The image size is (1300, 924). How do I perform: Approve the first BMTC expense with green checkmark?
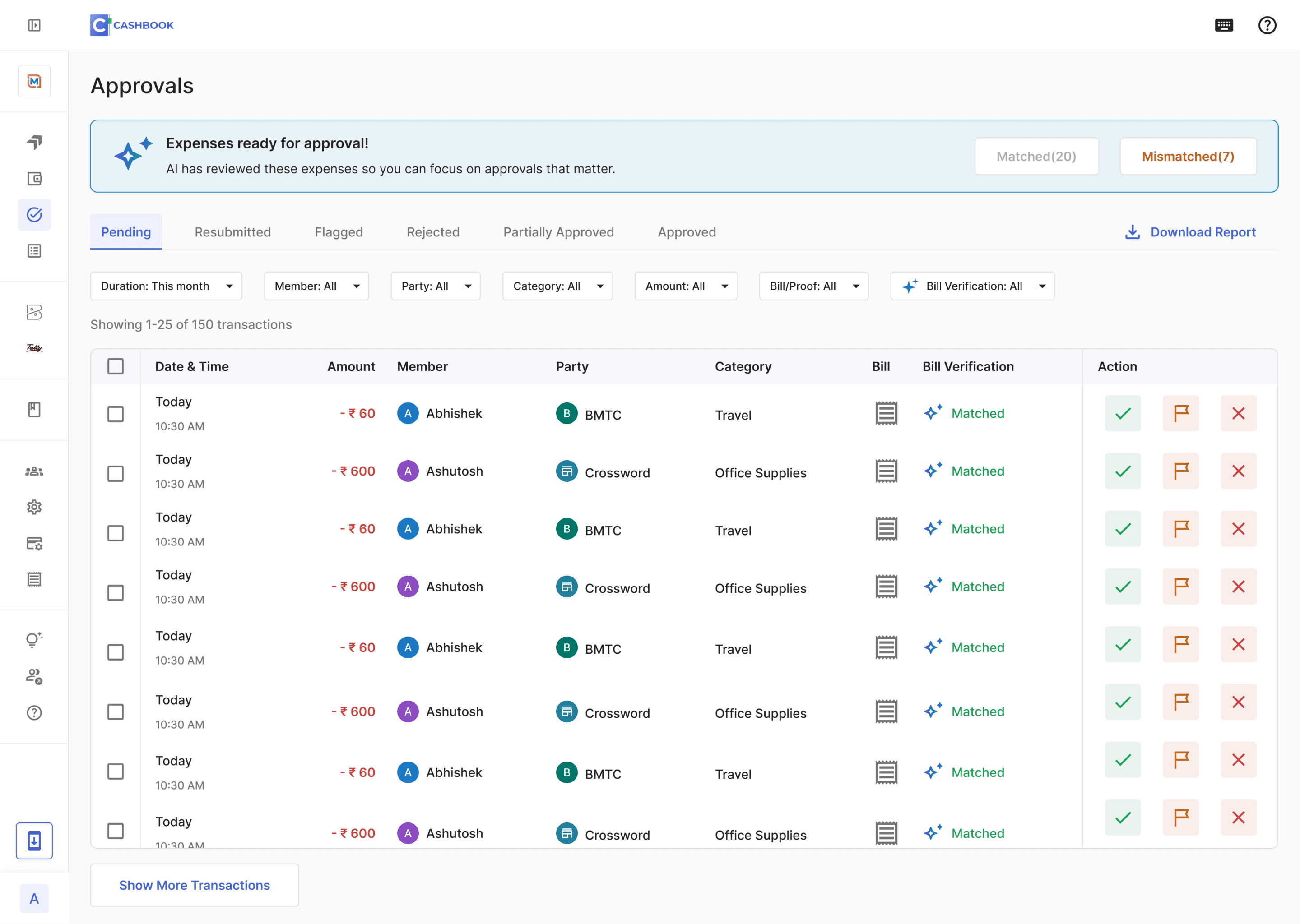[1123, 414]
